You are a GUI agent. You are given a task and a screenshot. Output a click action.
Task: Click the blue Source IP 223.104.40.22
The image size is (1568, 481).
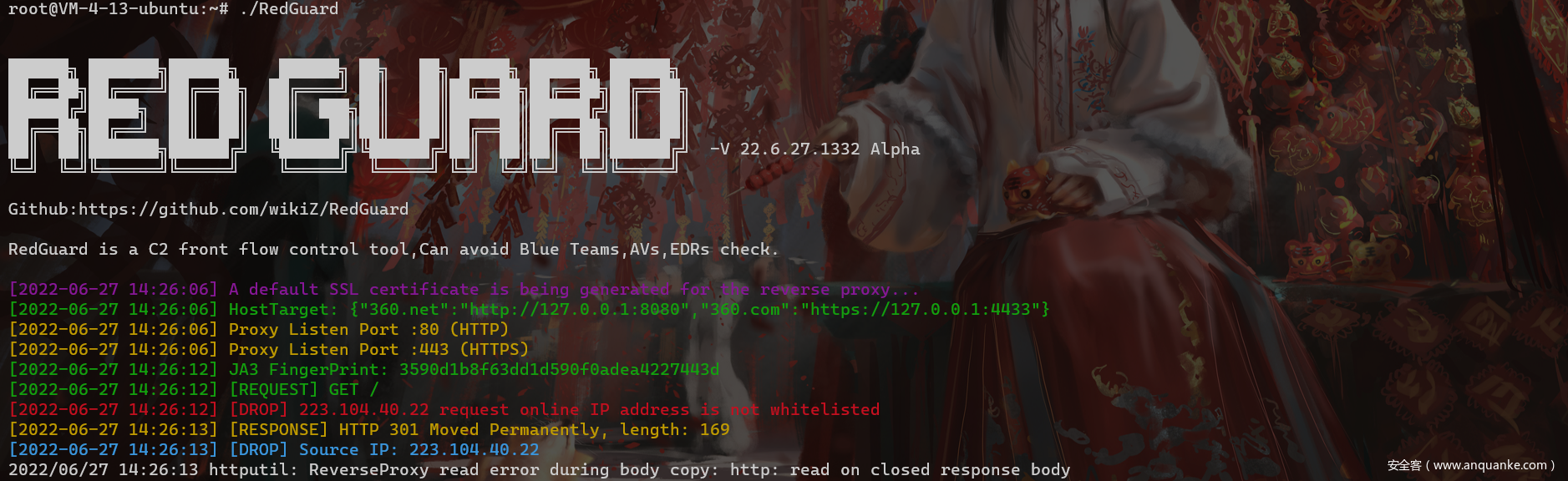point(419,449)
